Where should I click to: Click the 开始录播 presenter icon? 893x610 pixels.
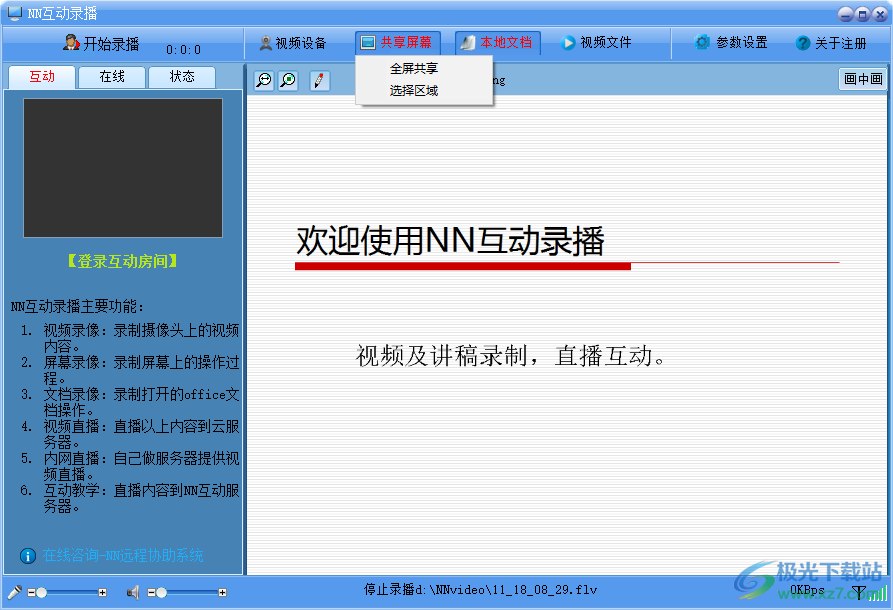tap(71, 43)
